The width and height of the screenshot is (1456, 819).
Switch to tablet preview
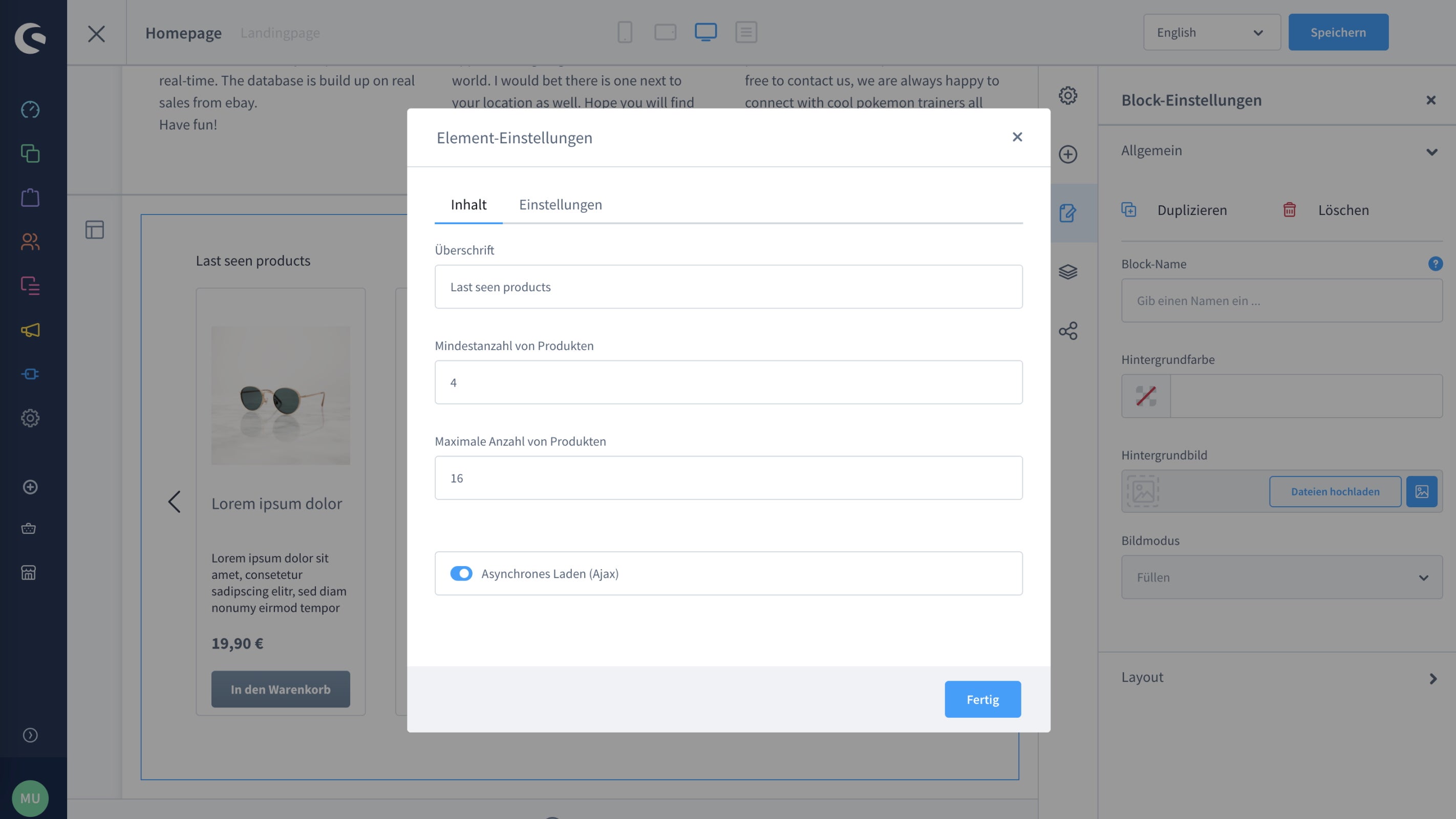pos(665,32)
